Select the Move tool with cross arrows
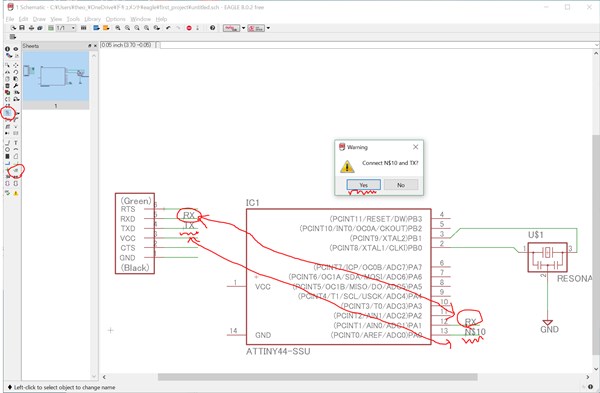 coord(16,65)
